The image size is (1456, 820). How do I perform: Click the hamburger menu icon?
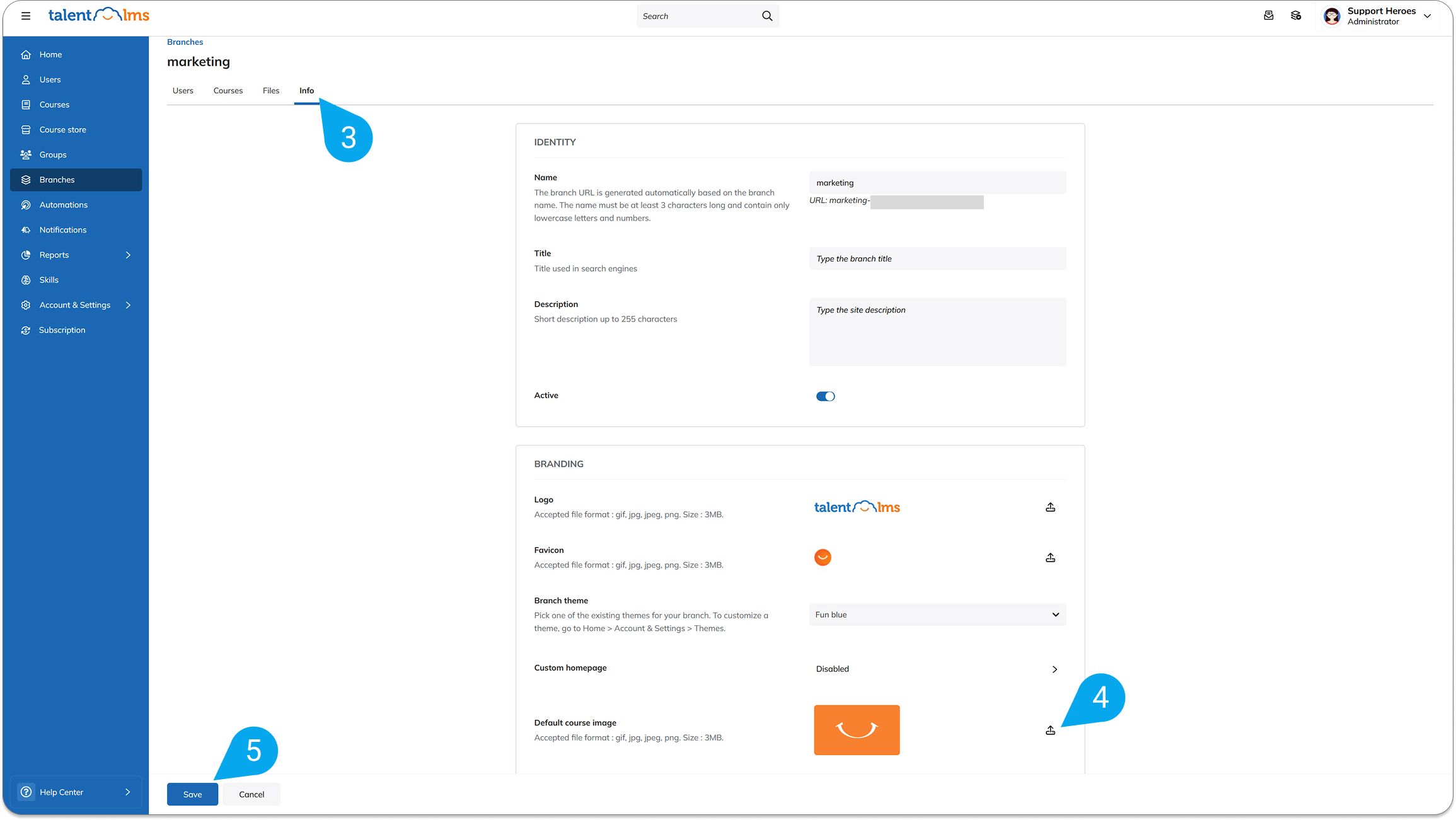coord(26,16)
